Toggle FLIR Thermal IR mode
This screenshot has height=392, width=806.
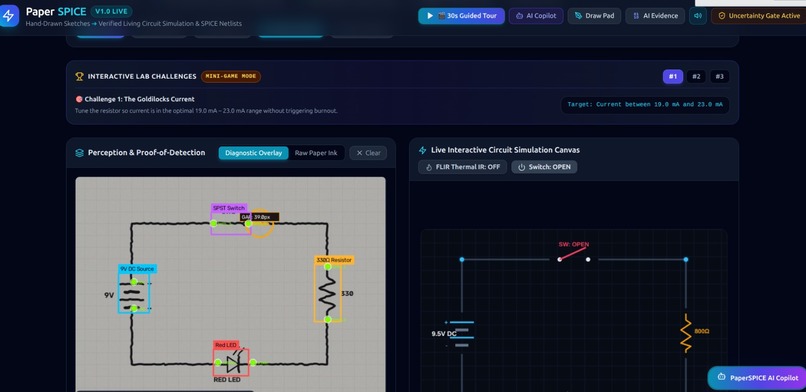pos(462,167)
